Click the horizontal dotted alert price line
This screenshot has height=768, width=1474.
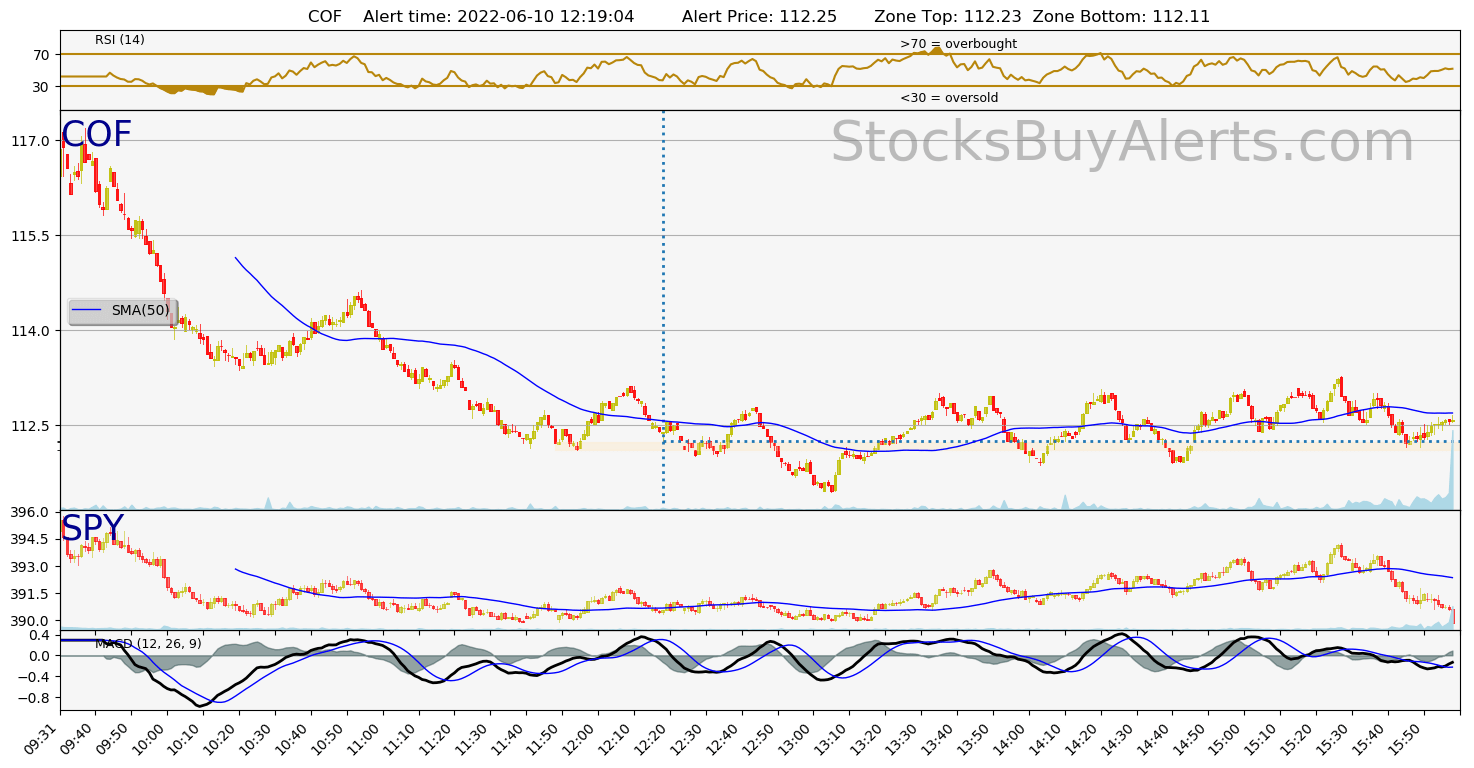pyautogui.click(x=1060, y=441)
